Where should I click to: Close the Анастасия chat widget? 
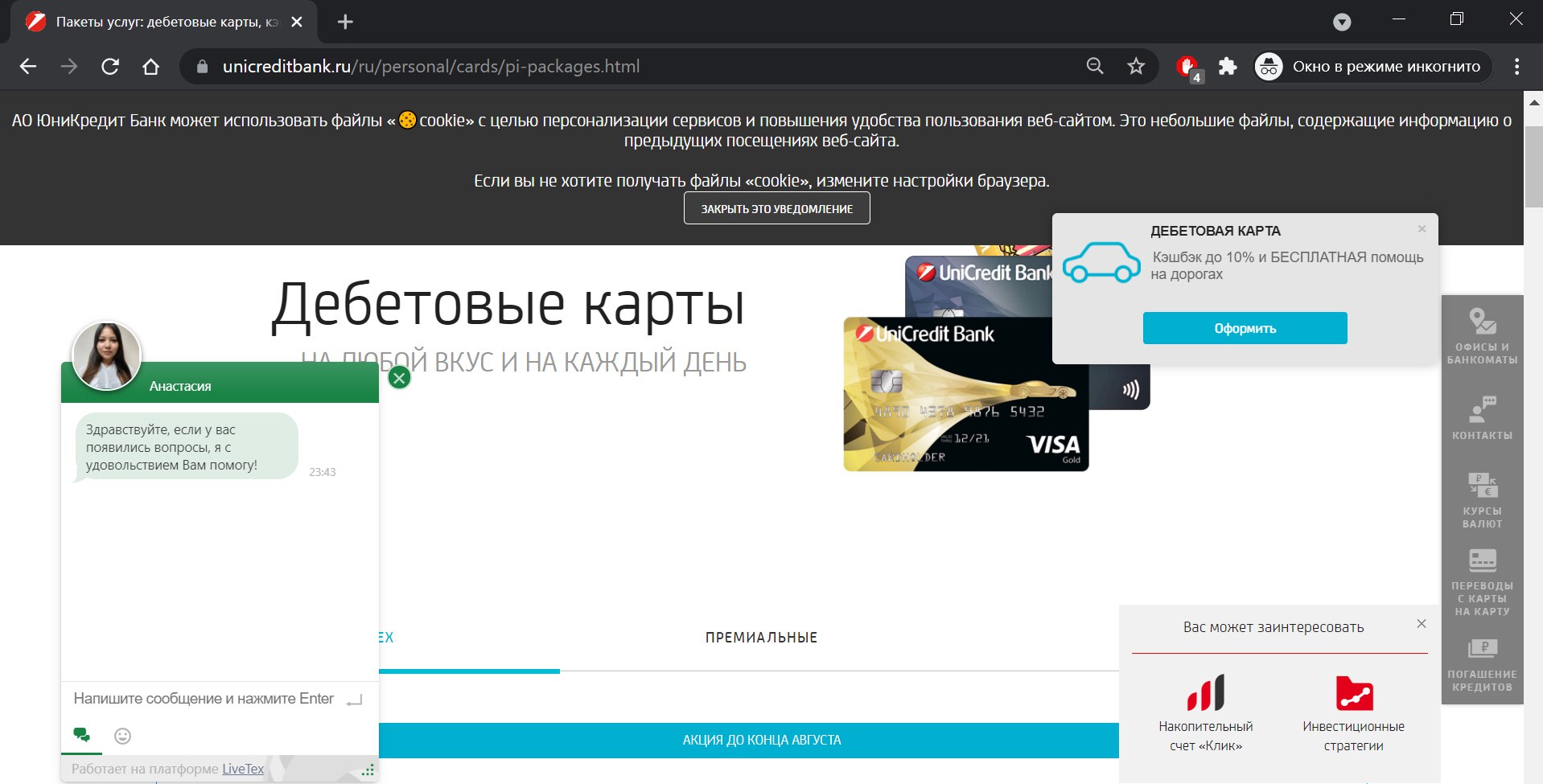399,377
